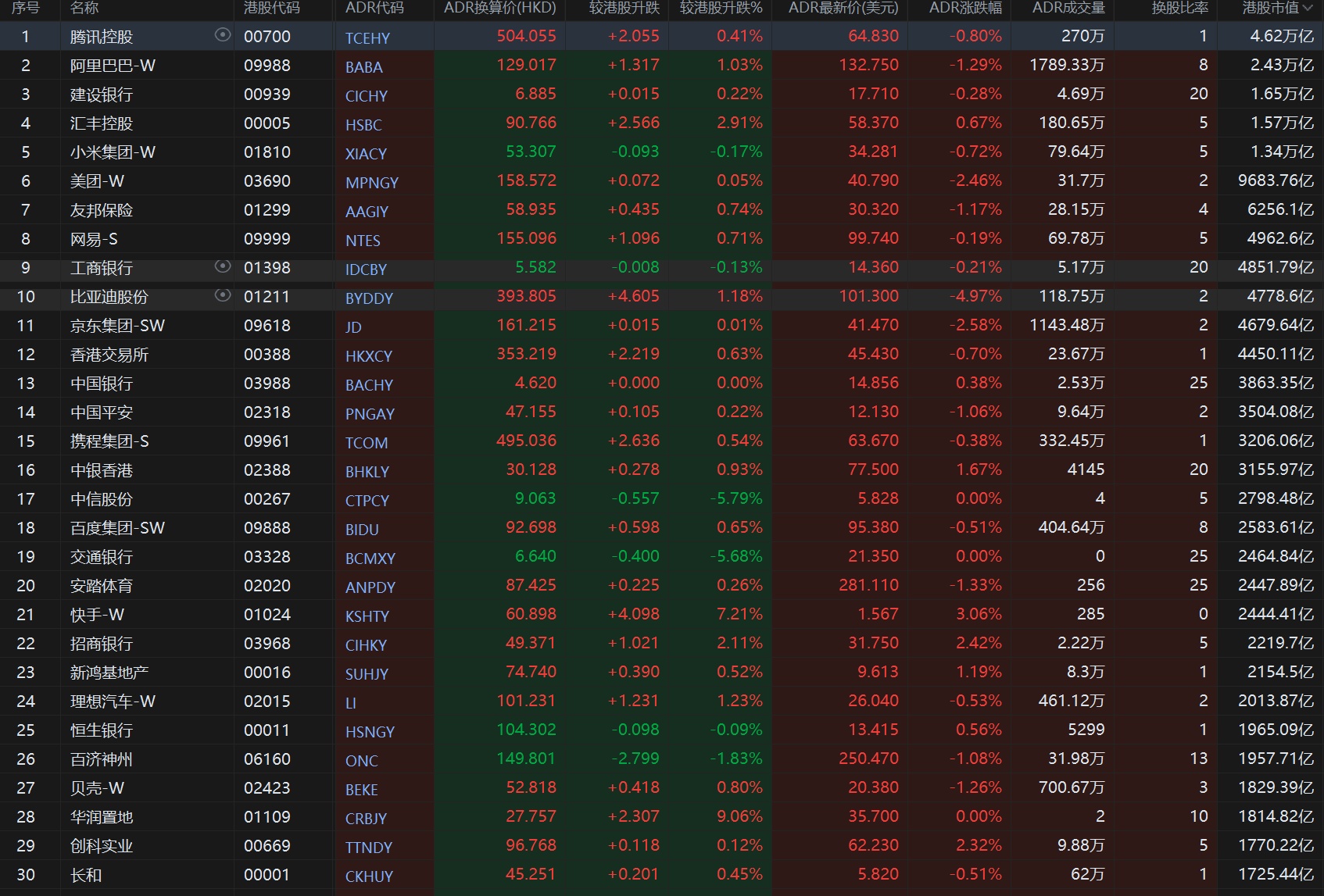This screenshot has width=1324, height=896.
Task: Click the BYDDY ADR code
Action: tap(369, 298)
